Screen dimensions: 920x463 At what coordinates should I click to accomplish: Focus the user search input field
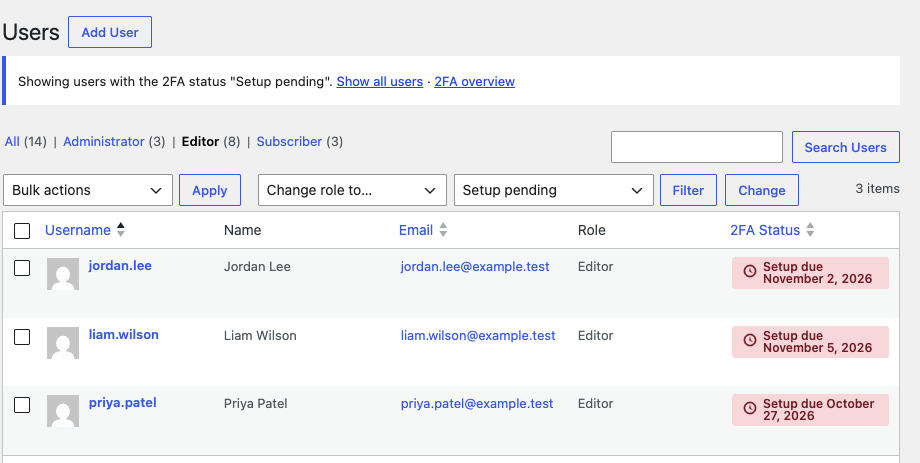click(697, 147)
